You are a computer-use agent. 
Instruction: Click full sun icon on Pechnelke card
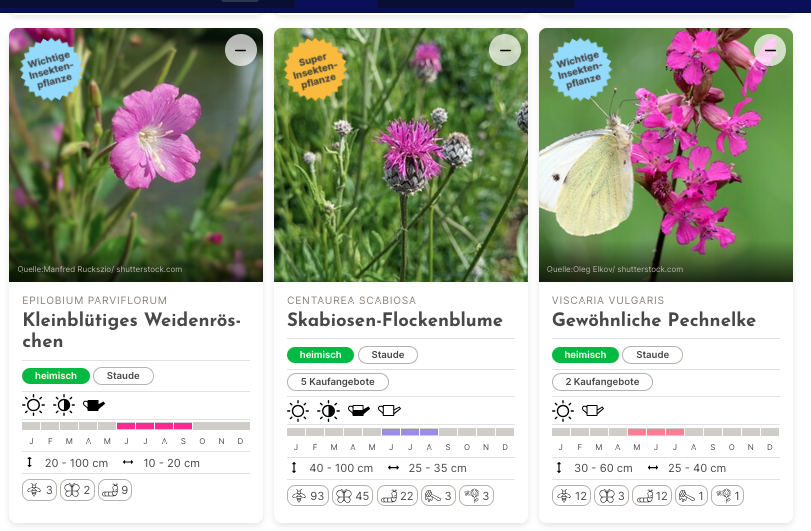click(x=563, y=411)
